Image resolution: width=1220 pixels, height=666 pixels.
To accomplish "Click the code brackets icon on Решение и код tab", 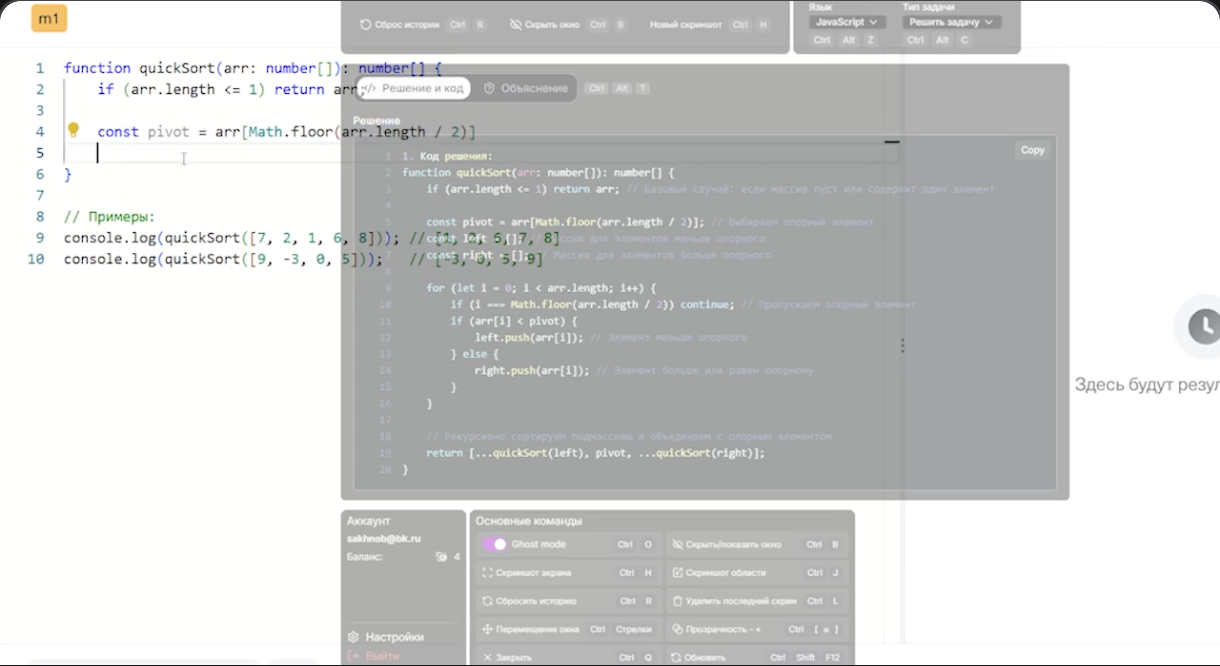I will pyautogui.click(x=369, y=88).
